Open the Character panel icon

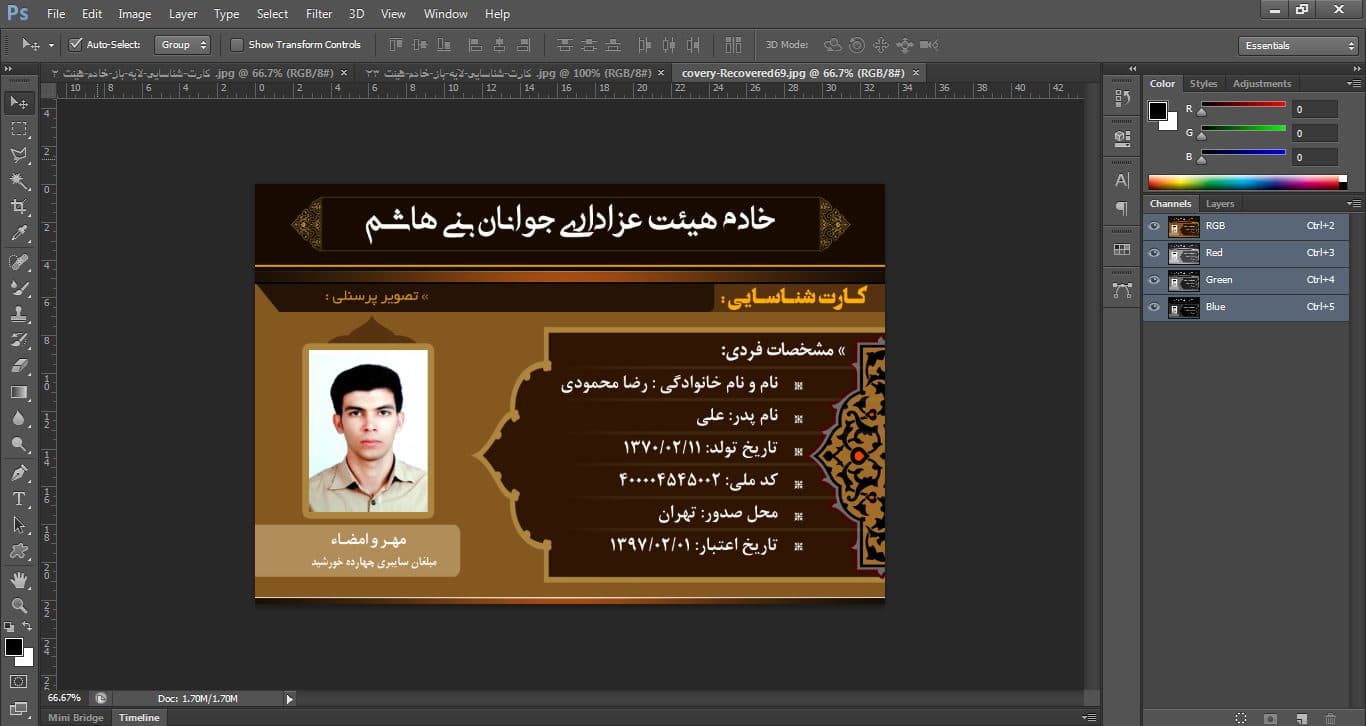pyautogui.click(x=1122, y=181)
